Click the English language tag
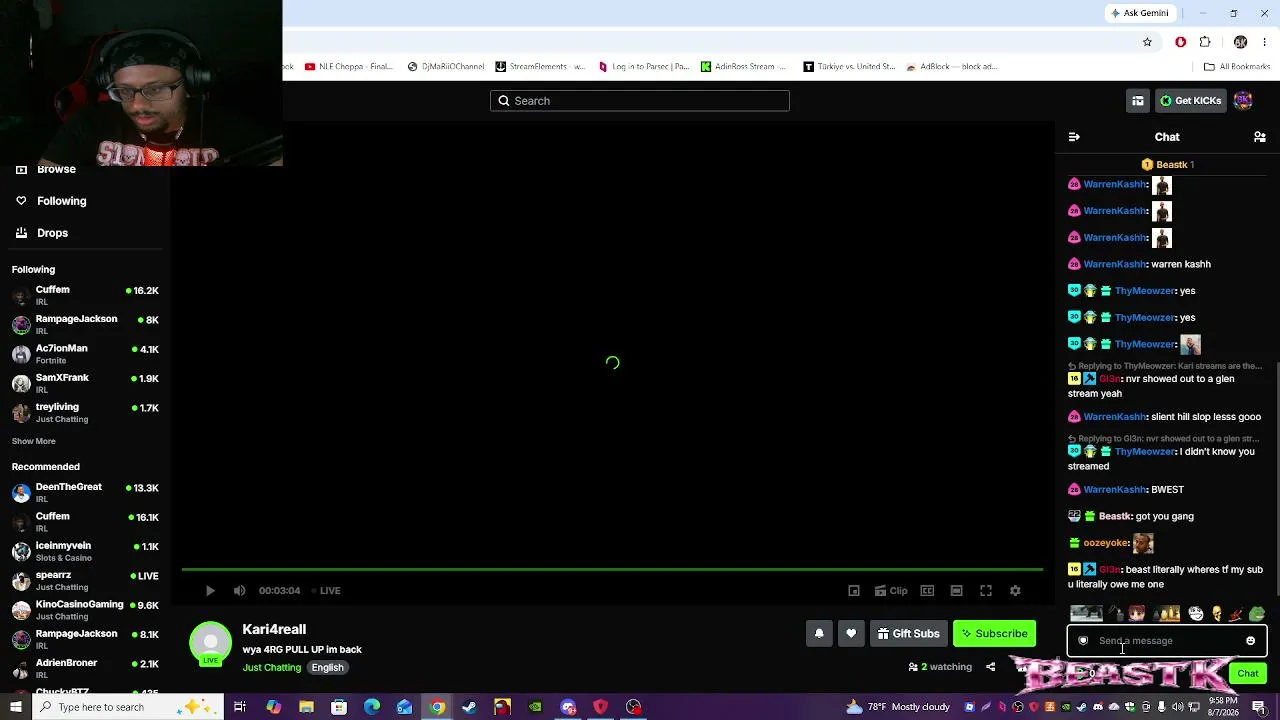 tap(327, 668)
